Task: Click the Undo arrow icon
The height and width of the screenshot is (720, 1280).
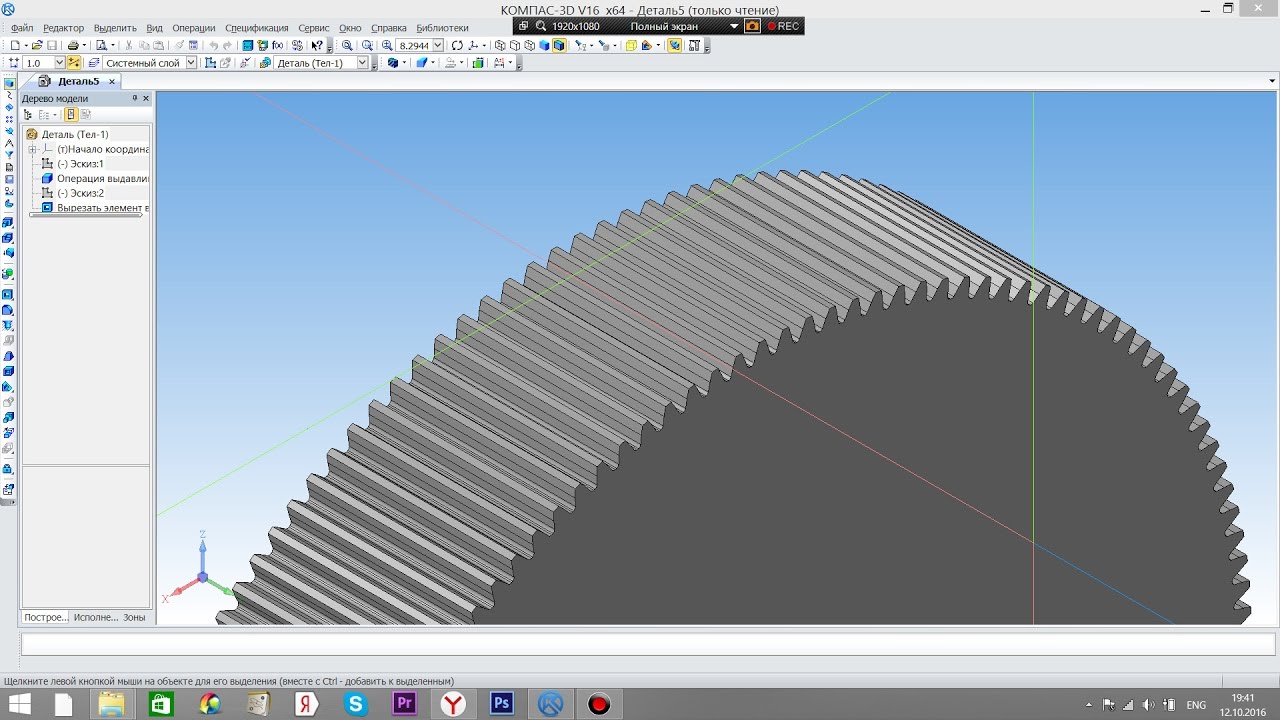Action: [213, 45]
